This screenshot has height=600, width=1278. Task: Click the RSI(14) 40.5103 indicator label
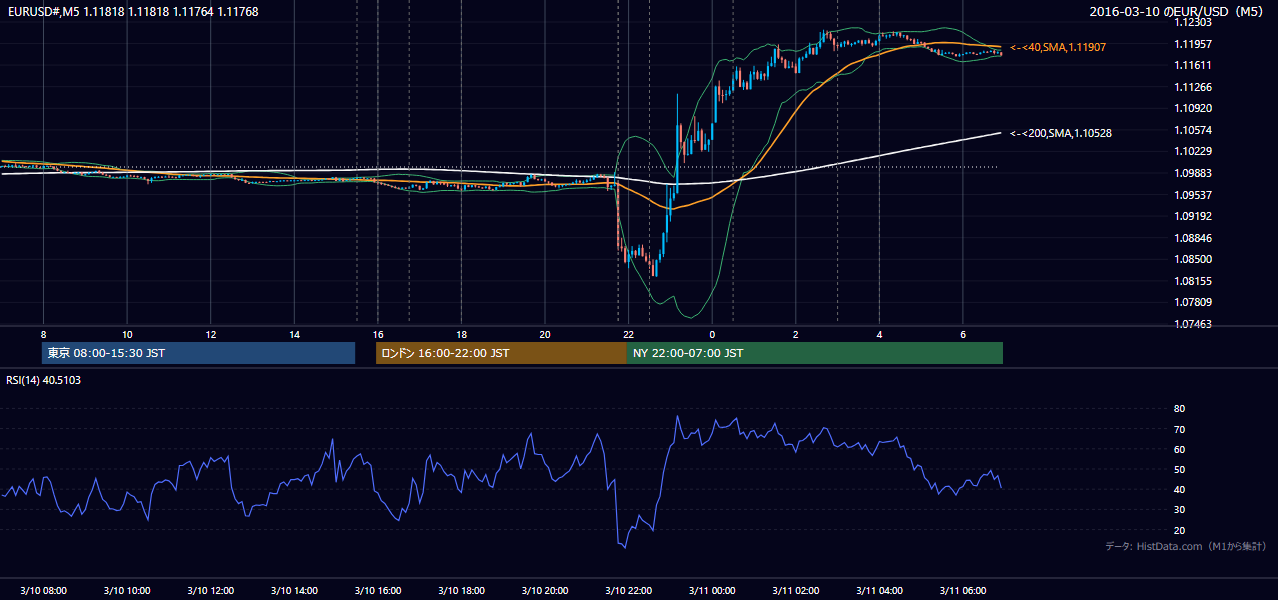pyautogui.click(x=44, y=380)
